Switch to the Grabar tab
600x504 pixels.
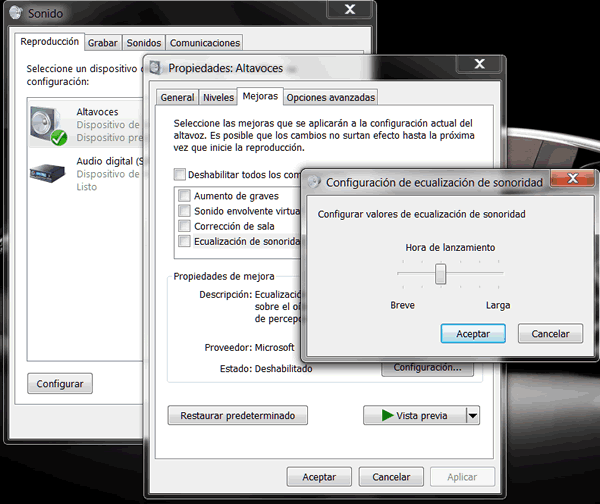point(103,43)
